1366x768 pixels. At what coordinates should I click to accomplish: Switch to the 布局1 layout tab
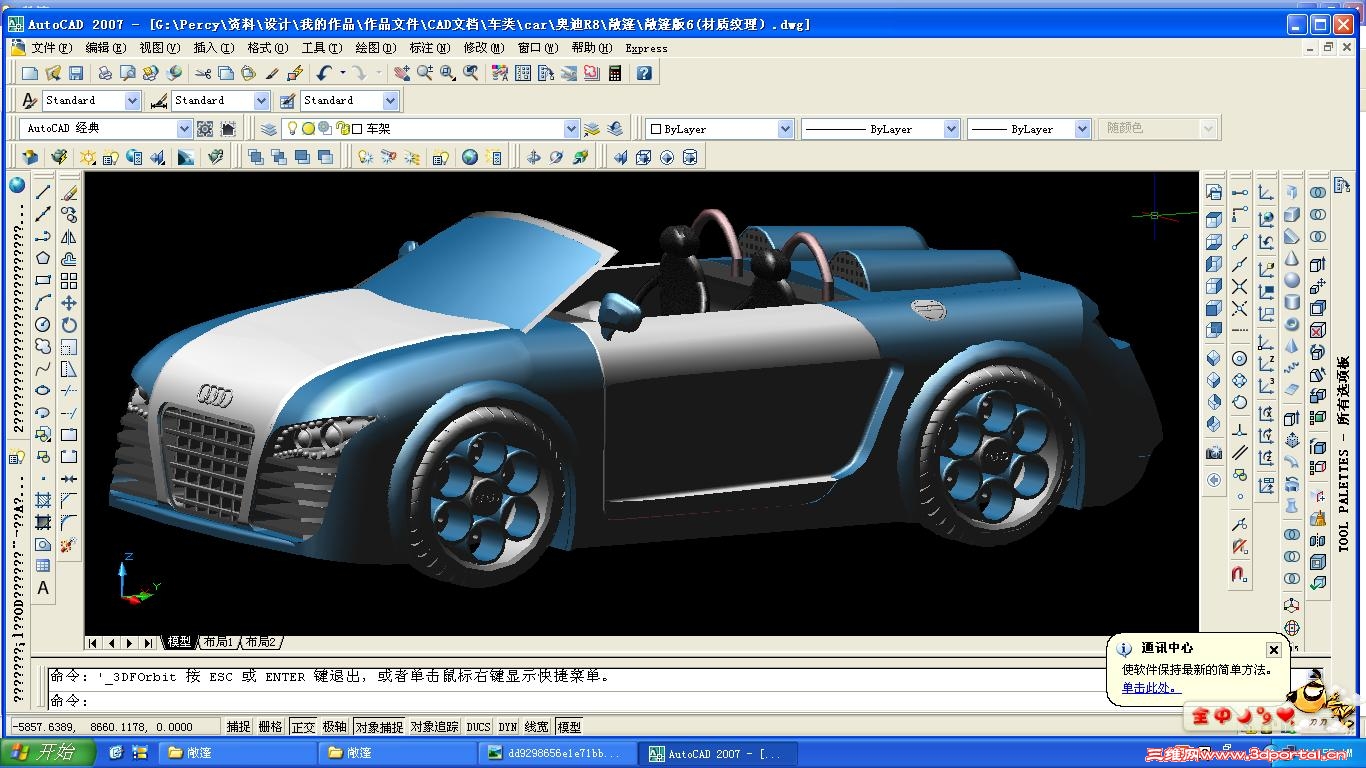(x=217, y=642)
